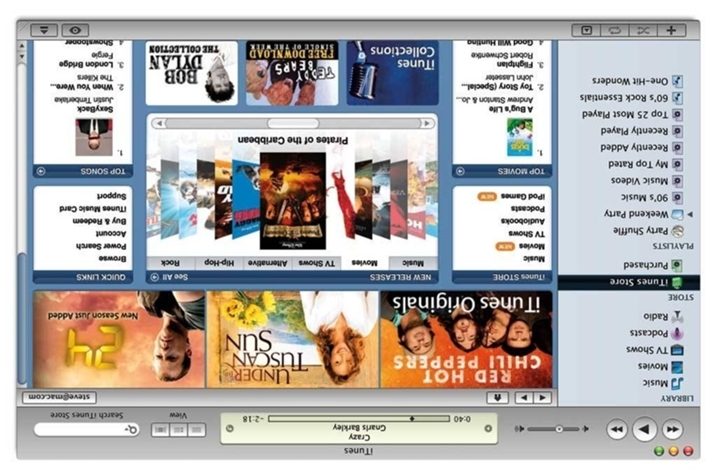The width and height of the screenshot is (716, 473).
Task: Toggle the browser eye button
Action: point(75,31)
